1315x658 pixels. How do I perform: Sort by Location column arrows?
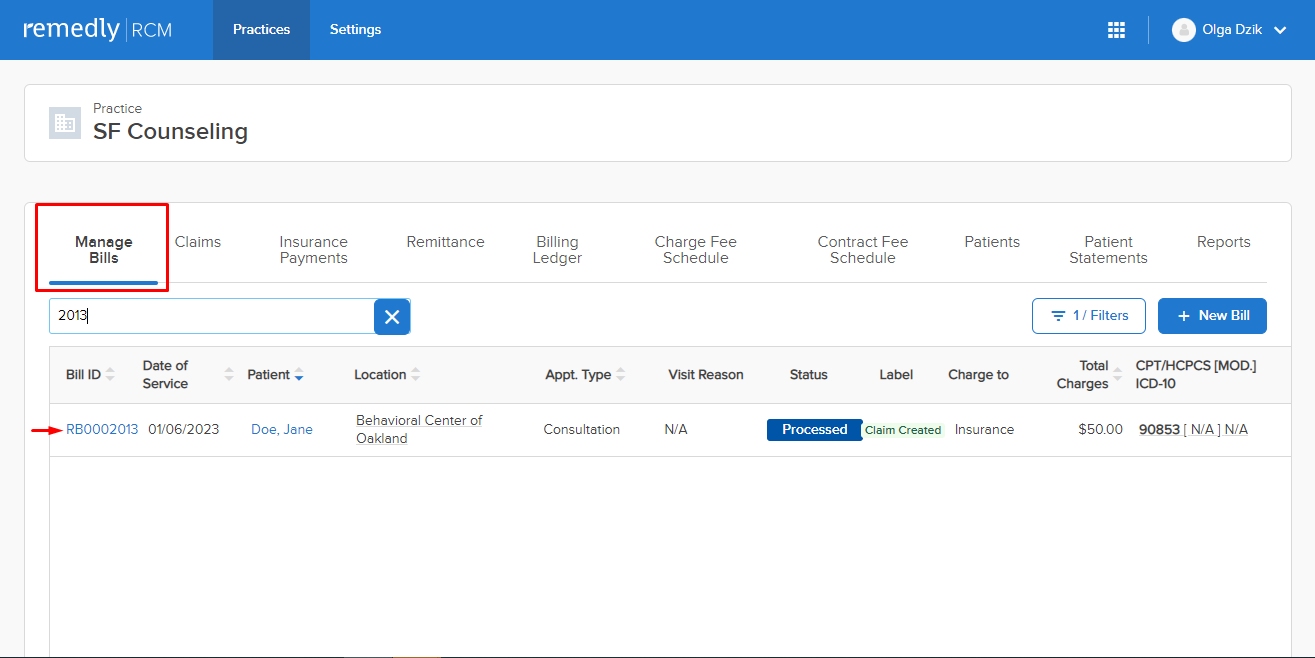(x=416, y=375)
